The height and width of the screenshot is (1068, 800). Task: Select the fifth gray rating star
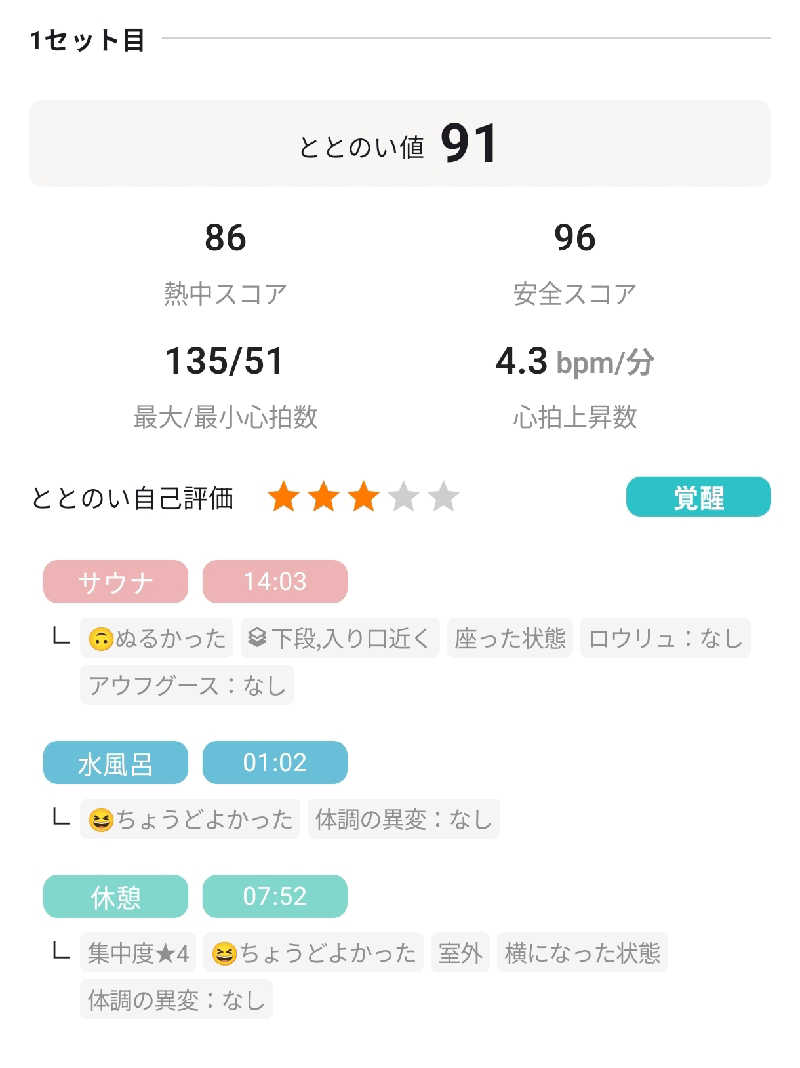pos(443,497)
